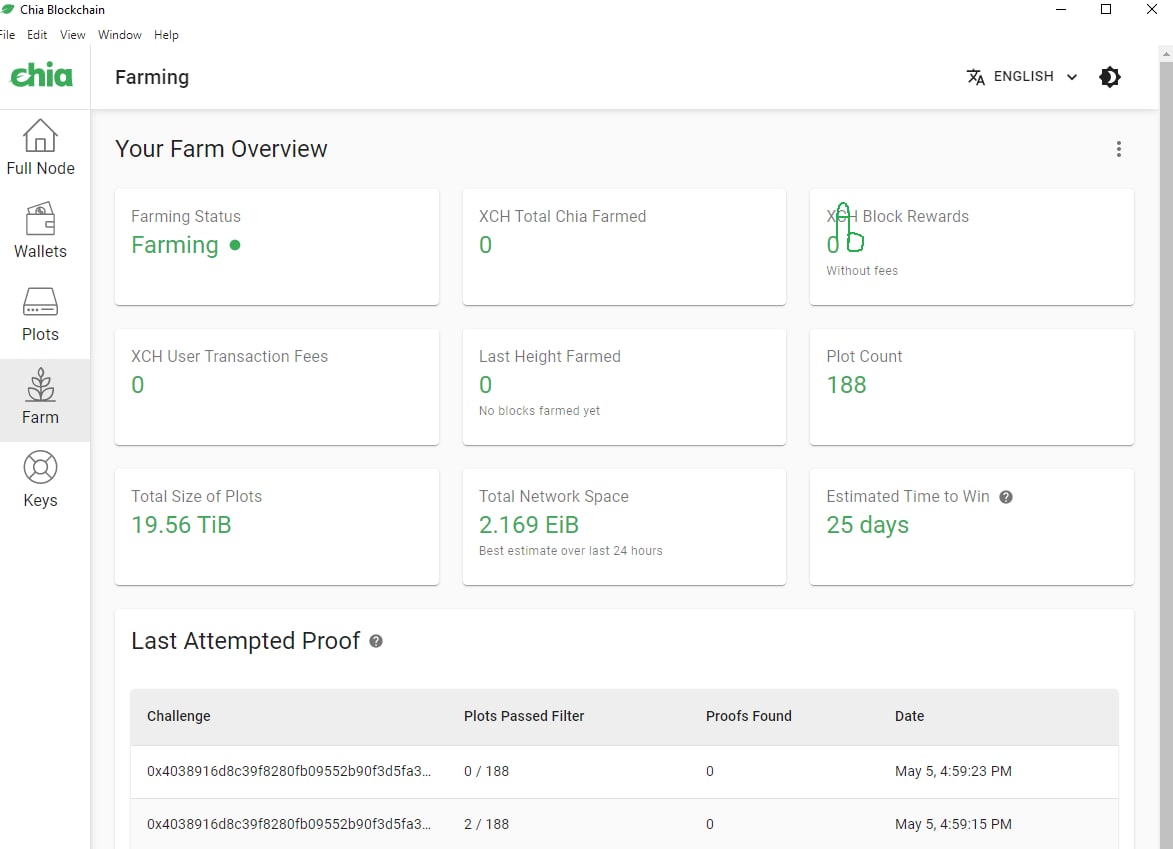
Task: Click the scrollbar up arrow
Action: point(1166,54)
